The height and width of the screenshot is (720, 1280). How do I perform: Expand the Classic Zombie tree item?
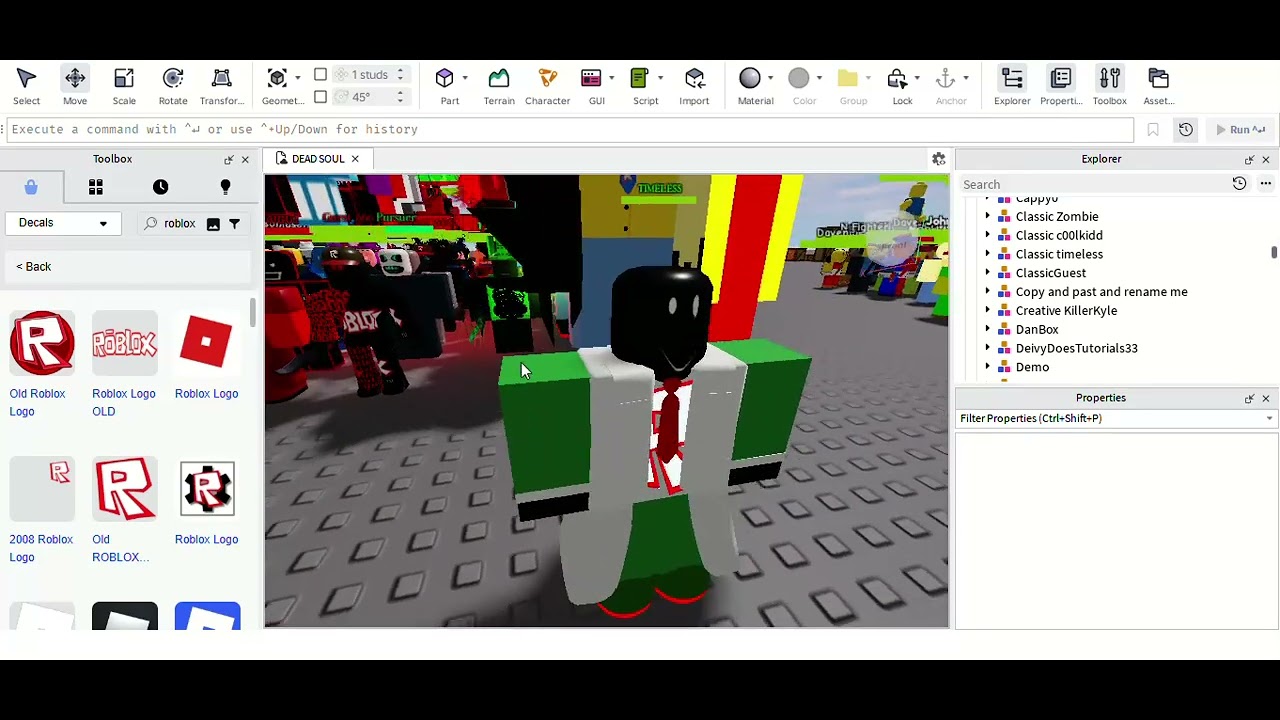click(x=988, y=216)
